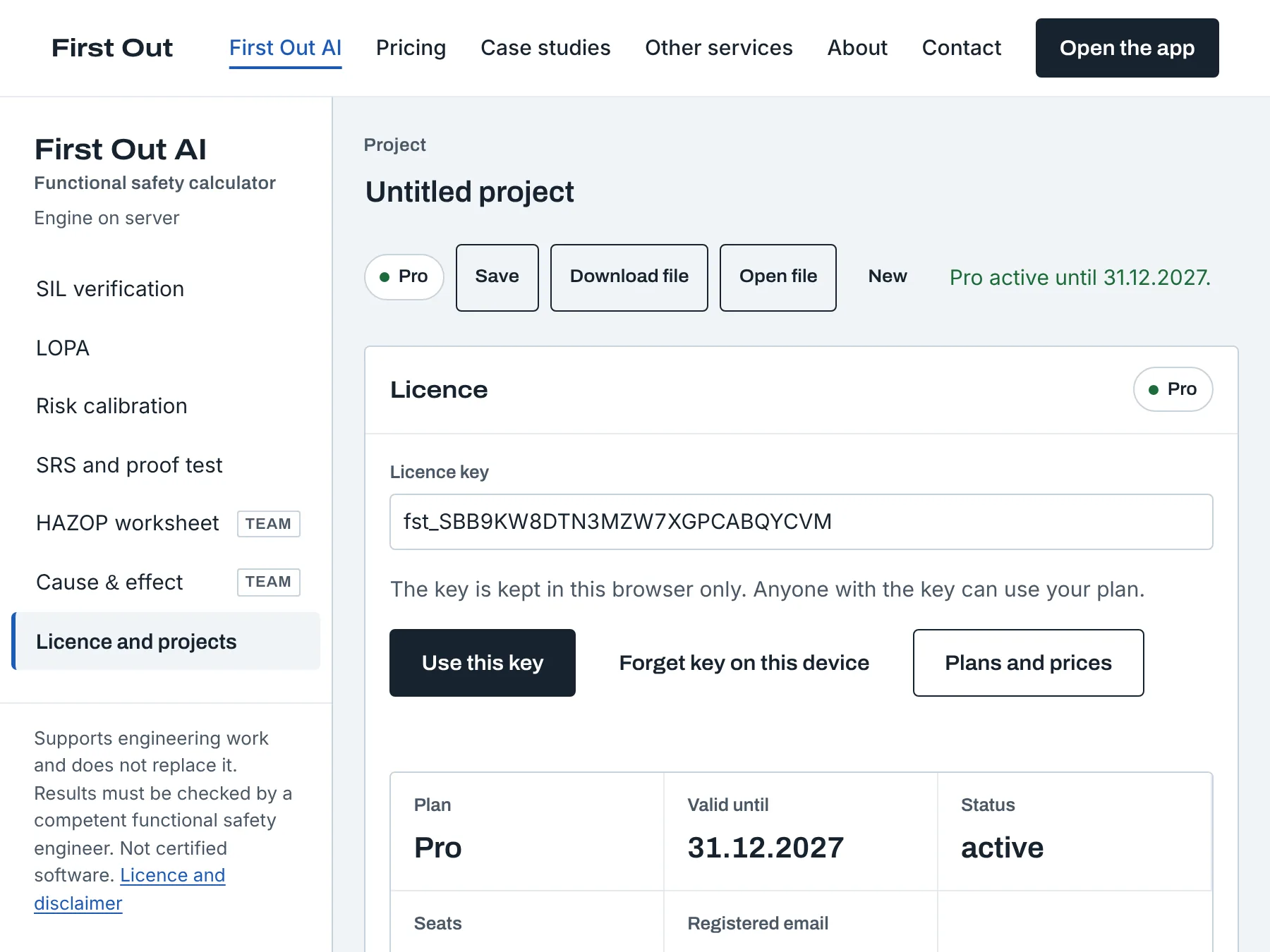Open Other services in the navigation

(x=719, y=48)
